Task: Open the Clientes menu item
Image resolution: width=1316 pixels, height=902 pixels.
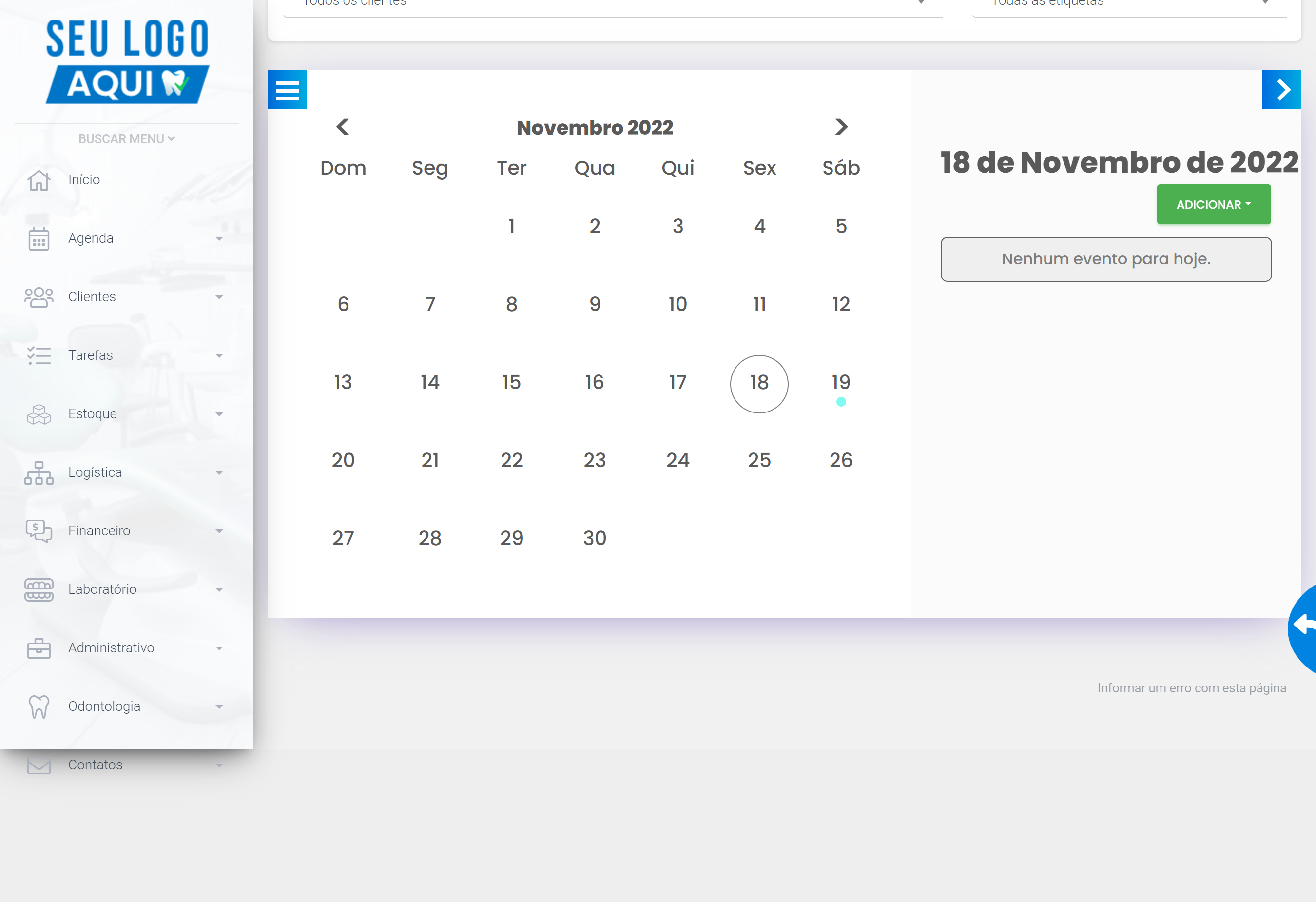Action: click(92, 297)
